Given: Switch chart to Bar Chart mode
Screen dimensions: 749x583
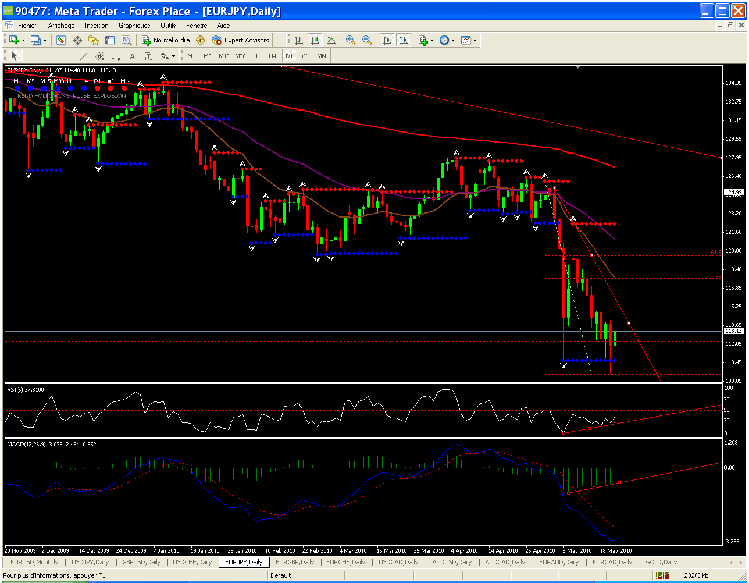Looking at the screenshot, I should pyautogui.click(x=299, y=40).
